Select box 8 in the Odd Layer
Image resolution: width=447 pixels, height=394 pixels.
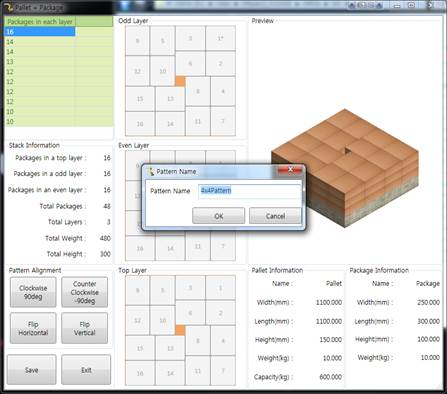click(x=198, y=91)
